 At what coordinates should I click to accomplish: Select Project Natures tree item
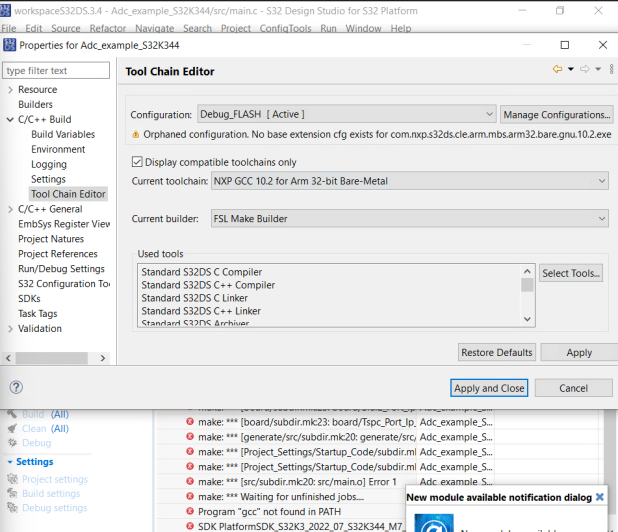[51, 239]
